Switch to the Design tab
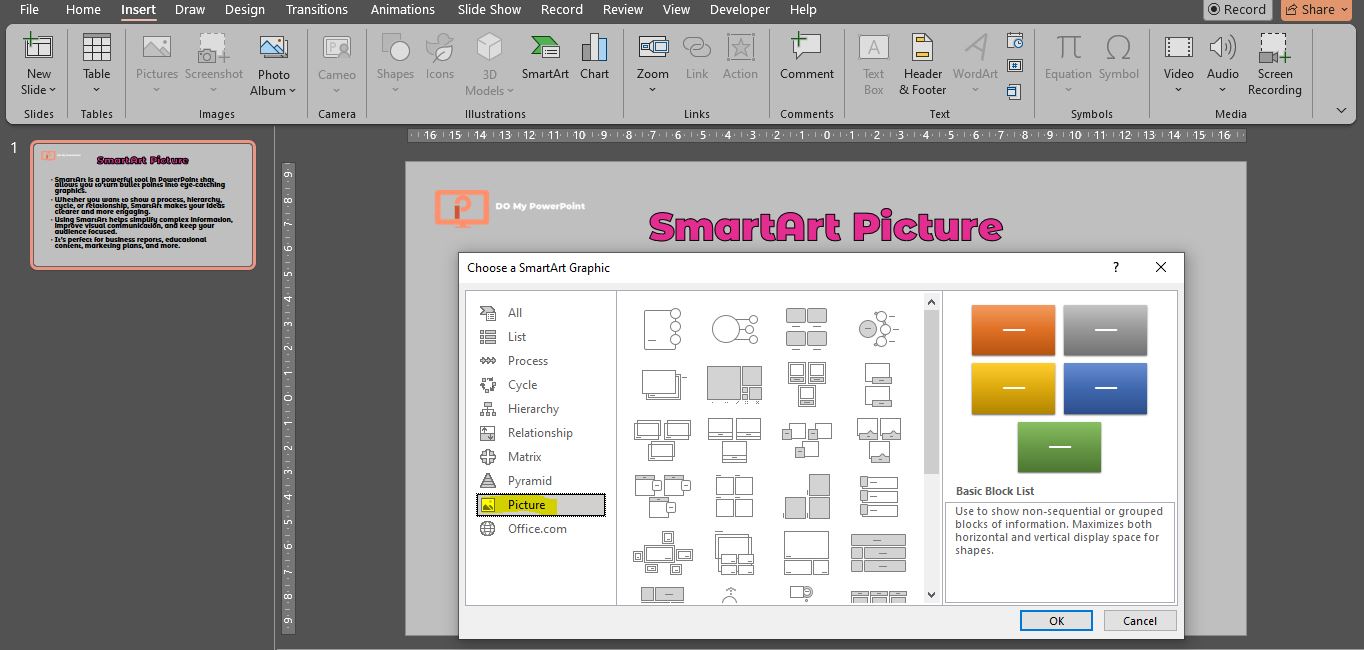This screenshot has height=650, width=1364. (245, 10)
